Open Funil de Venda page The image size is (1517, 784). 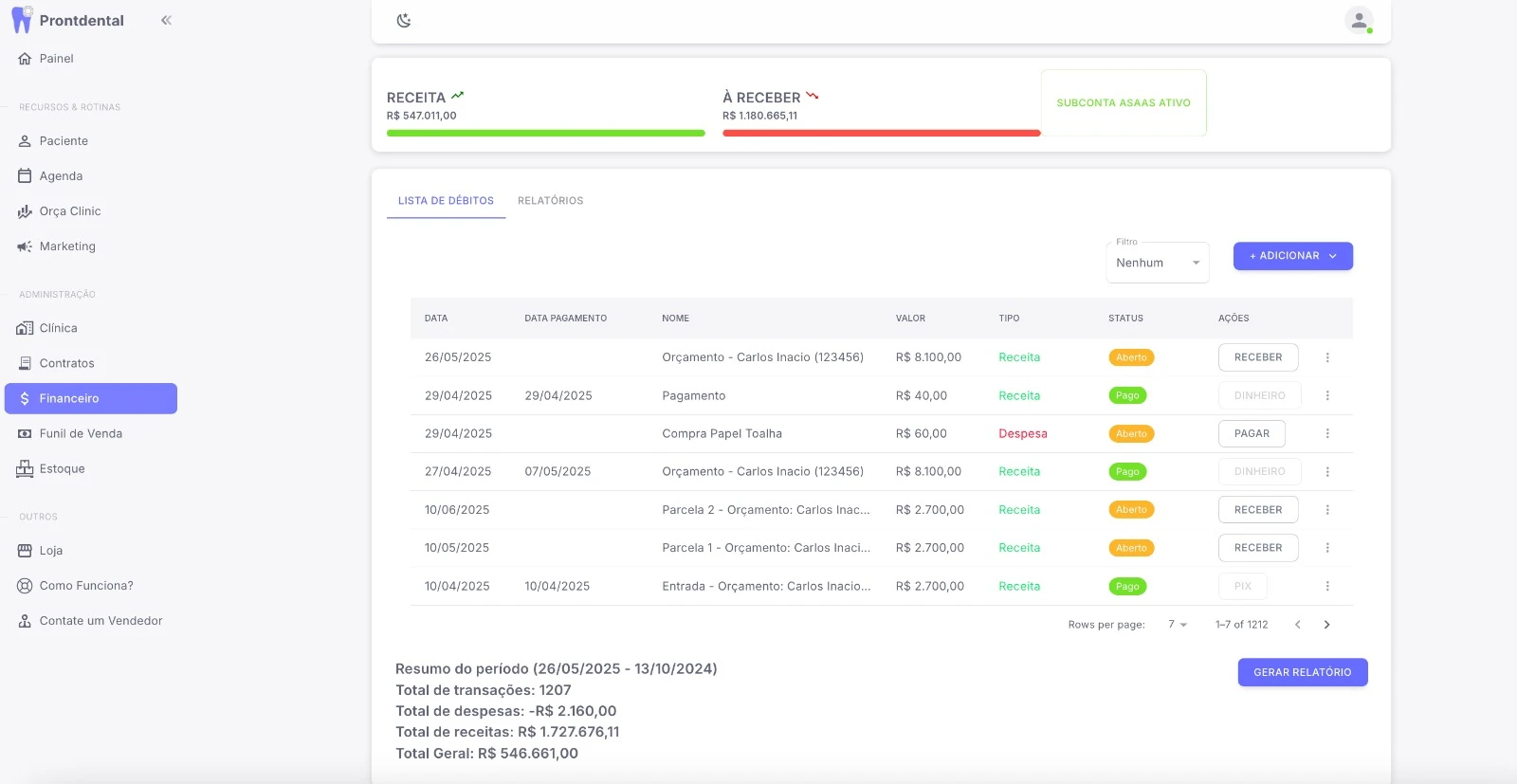pyautogui.click(x=81, y=434)
